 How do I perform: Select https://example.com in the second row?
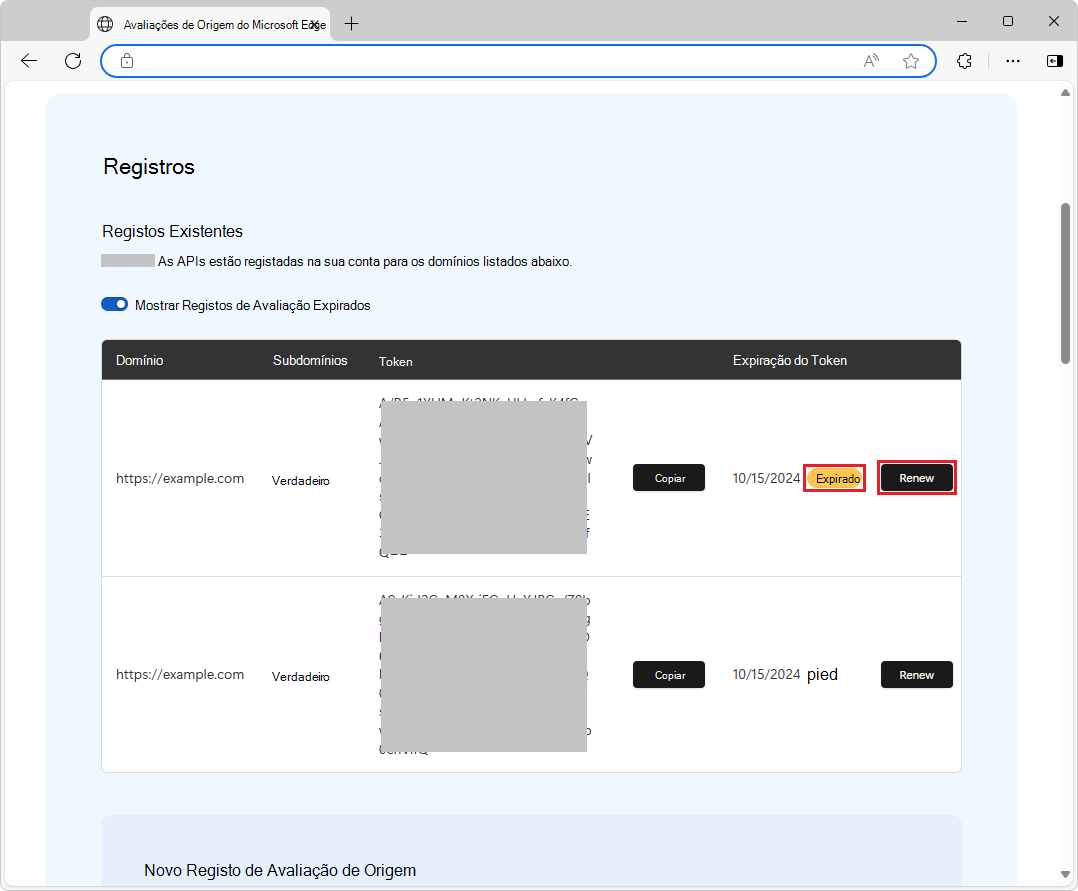(x=180, y=674)
